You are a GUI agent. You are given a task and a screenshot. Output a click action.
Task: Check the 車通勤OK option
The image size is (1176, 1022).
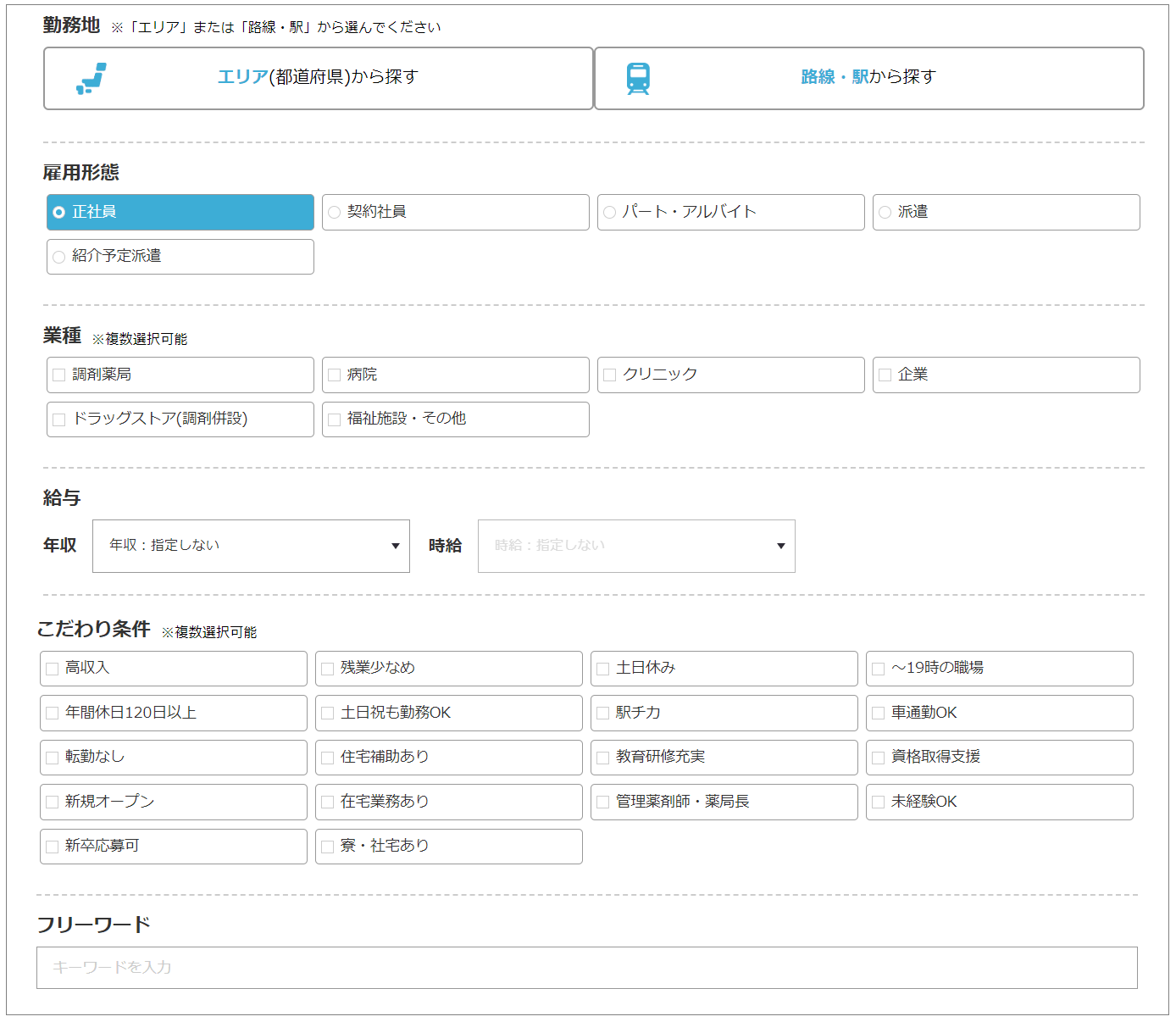coord(1000,713)
